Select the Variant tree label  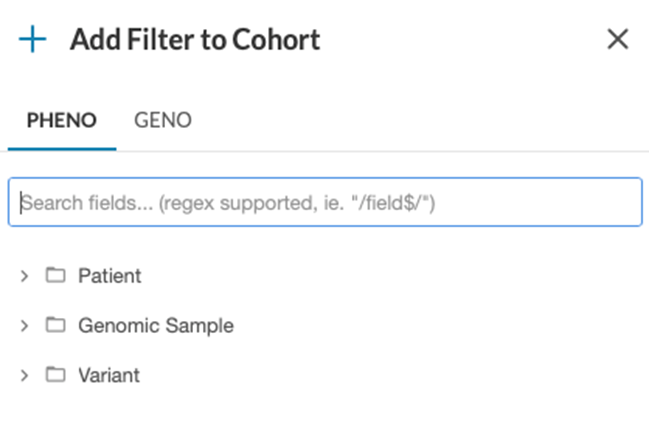click(x=109, y=375)
